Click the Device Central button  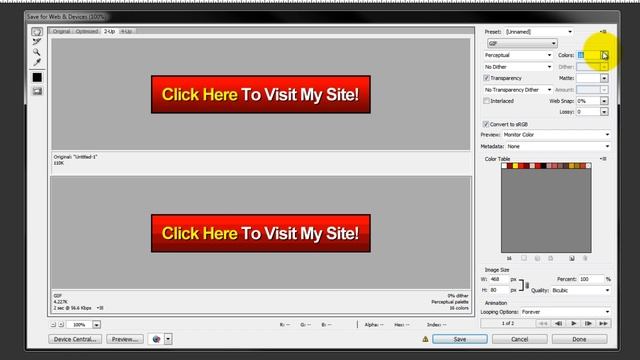tap(75, 339)
